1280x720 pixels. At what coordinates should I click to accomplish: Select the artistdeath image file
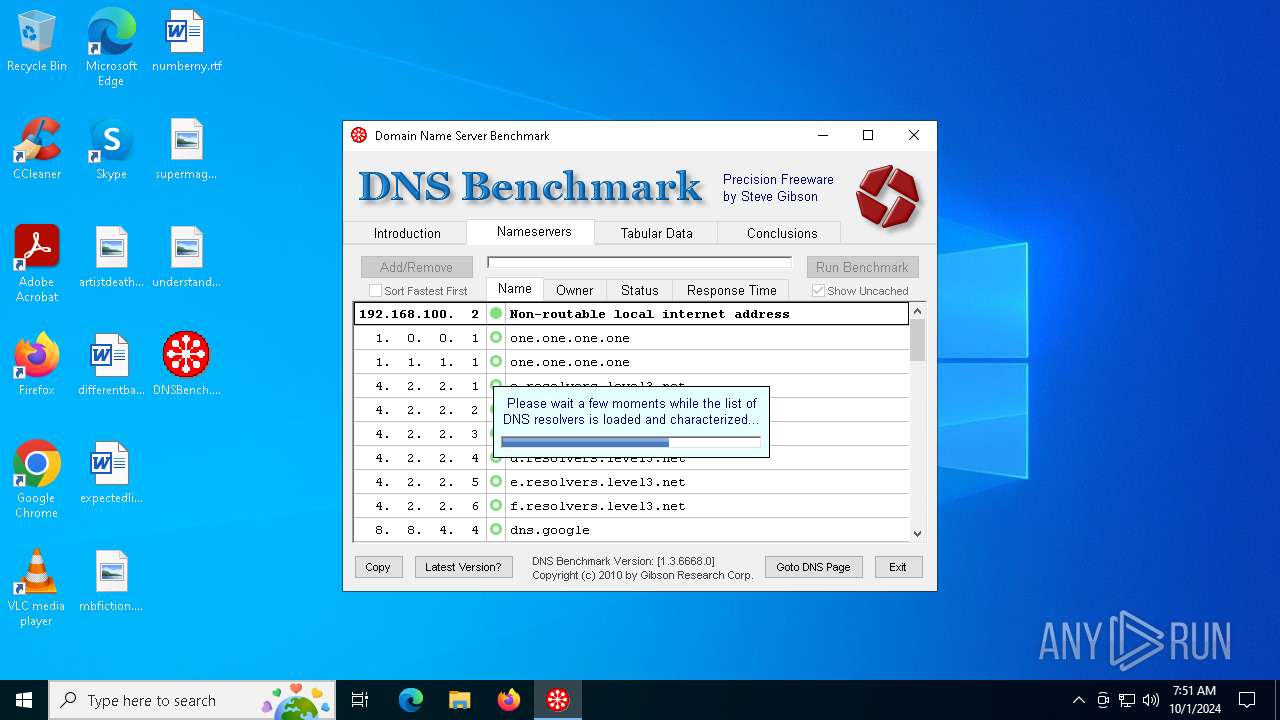(111, 258)
